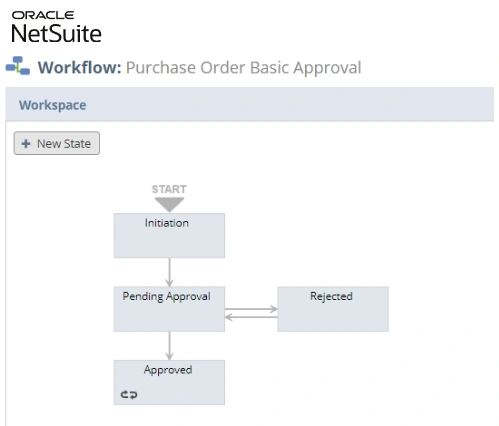Select the Initiation state box

169,235
